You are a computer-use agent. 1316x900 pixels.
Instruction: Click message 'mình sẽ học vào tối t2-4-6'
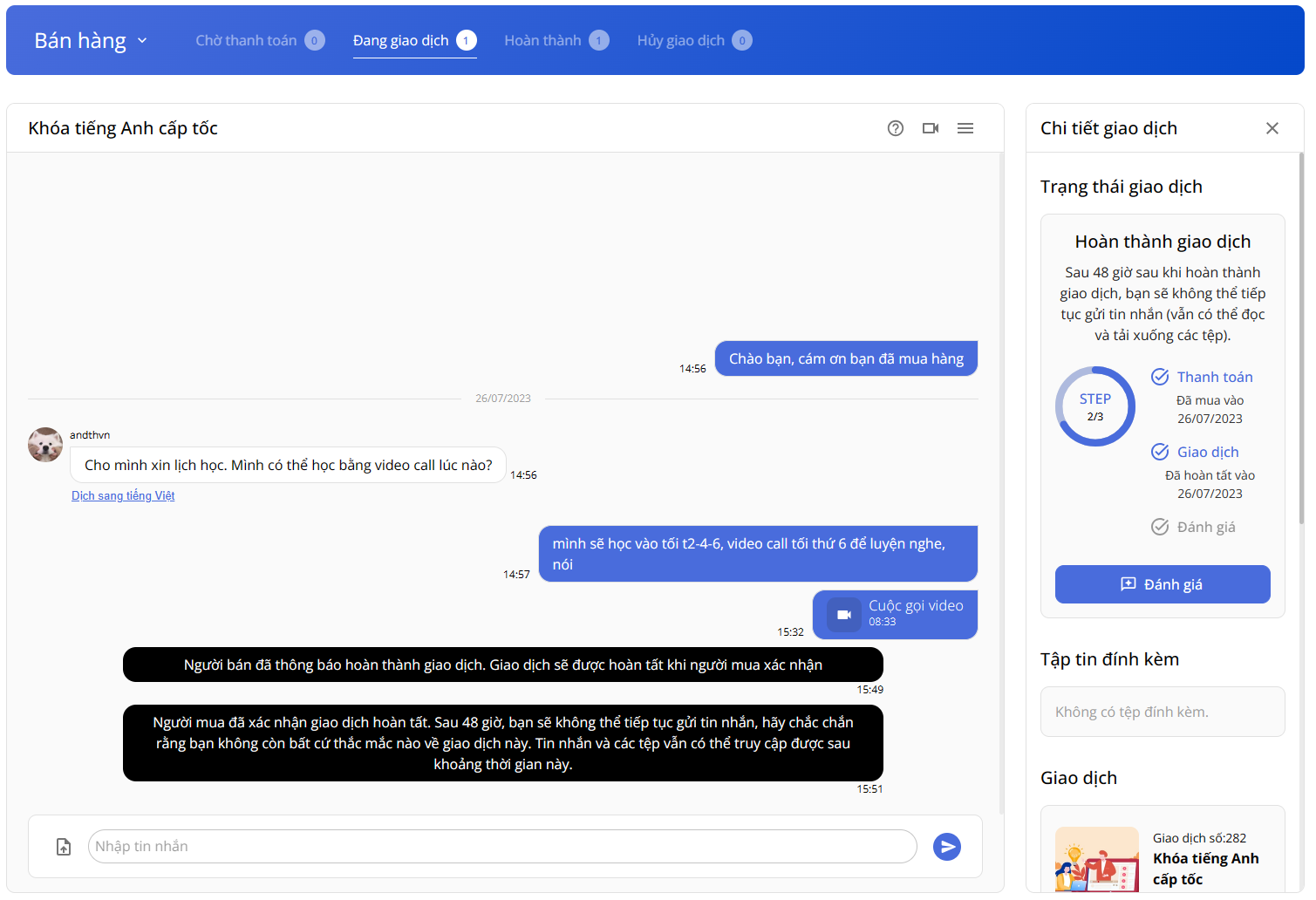pyautogui.click(x=758, y=554)
